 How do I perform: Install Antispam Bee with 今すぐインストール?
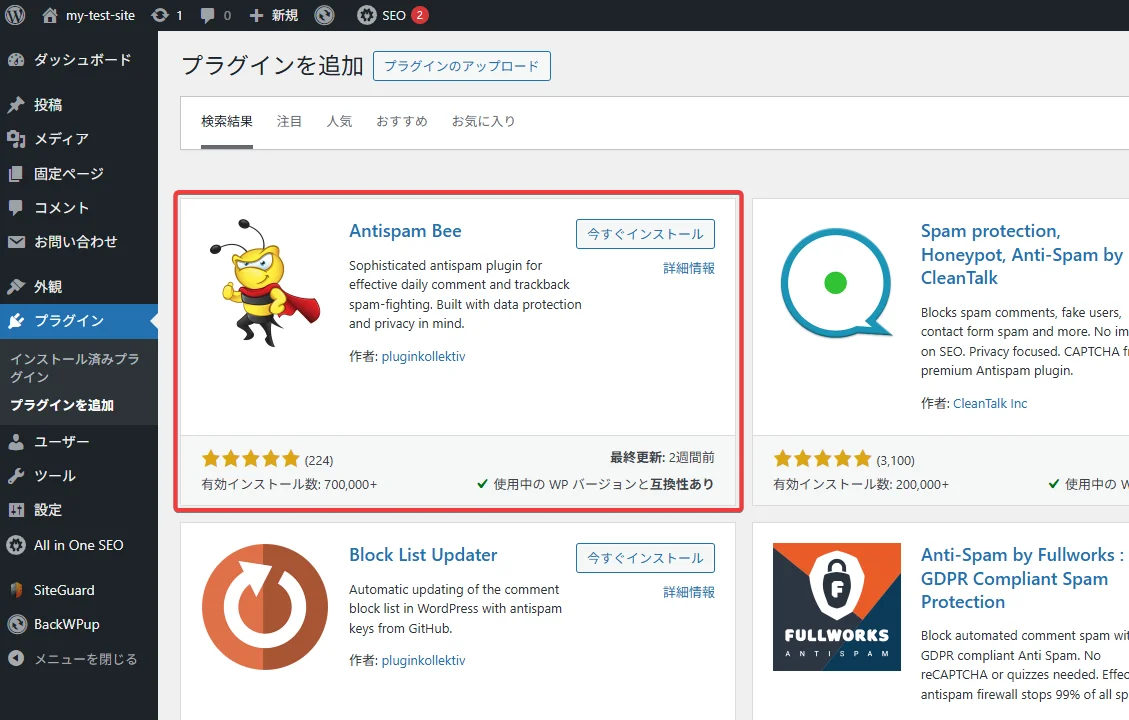(x=645, y=234)
